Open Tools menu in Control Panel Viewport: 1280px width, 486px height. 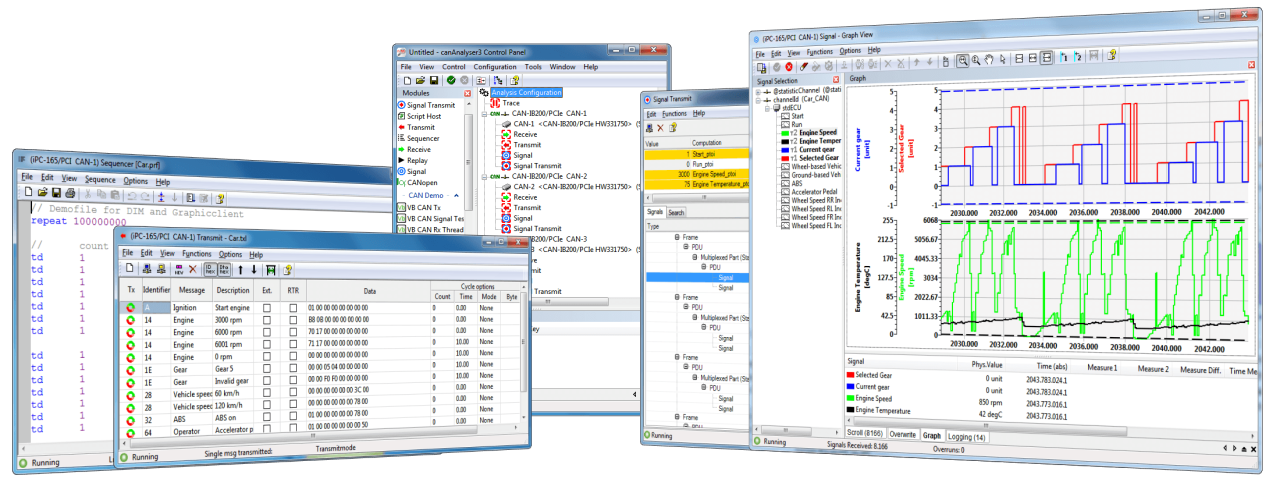point(533,67)
